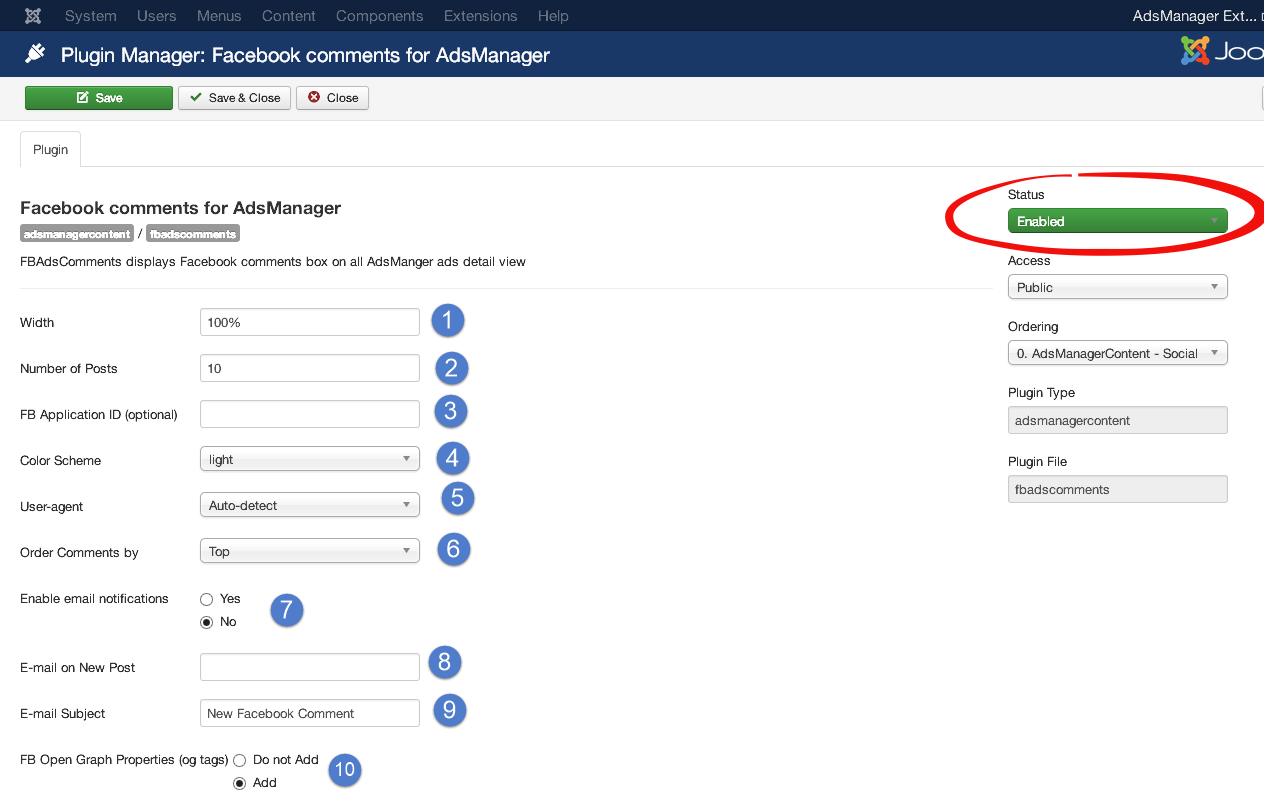Click Save & Close button

click(x=235, y=98)
